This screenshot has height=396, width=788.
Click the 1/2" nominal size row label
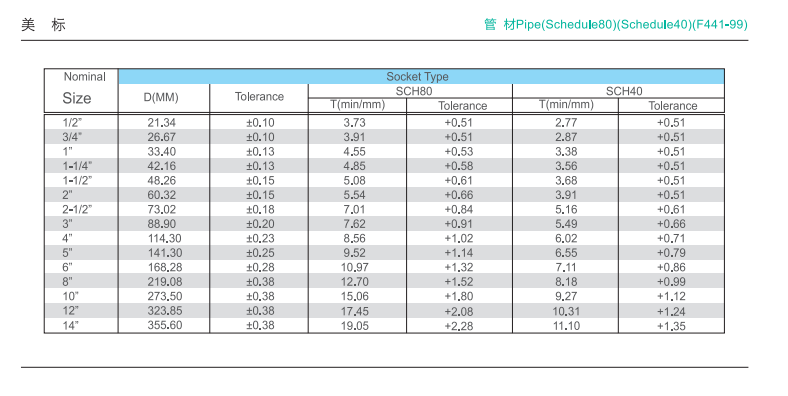[x=72, y=122]
